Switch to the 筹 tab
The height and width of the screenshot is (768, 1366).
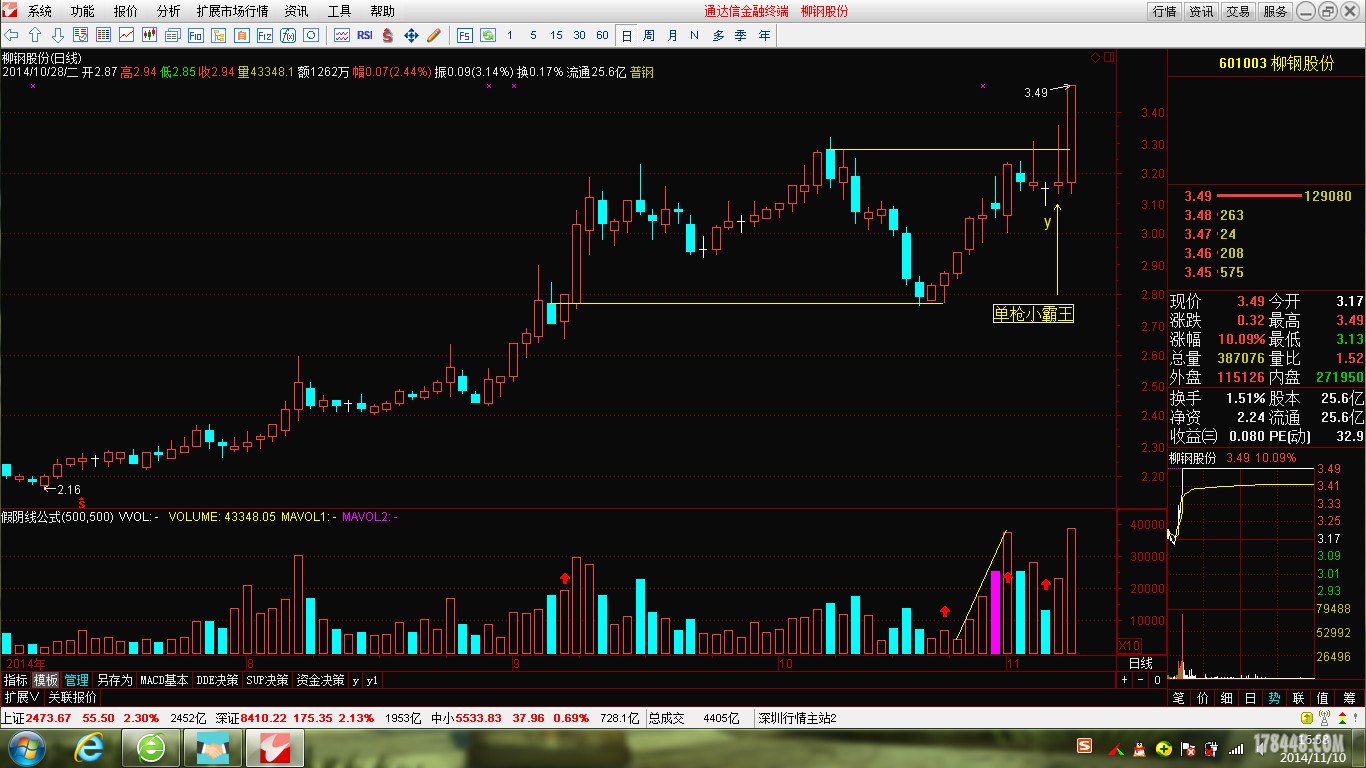tap(1349, 698)
